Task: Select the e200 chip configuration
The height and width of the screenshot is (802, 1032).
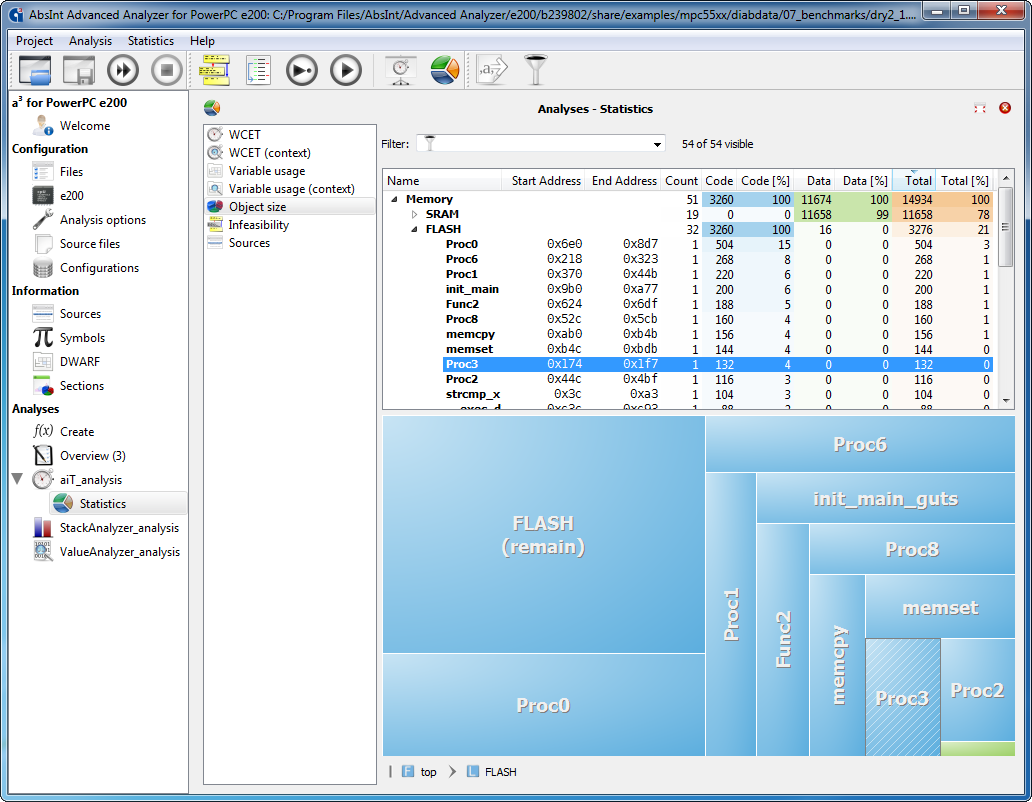Action: [x=72, y=195]
